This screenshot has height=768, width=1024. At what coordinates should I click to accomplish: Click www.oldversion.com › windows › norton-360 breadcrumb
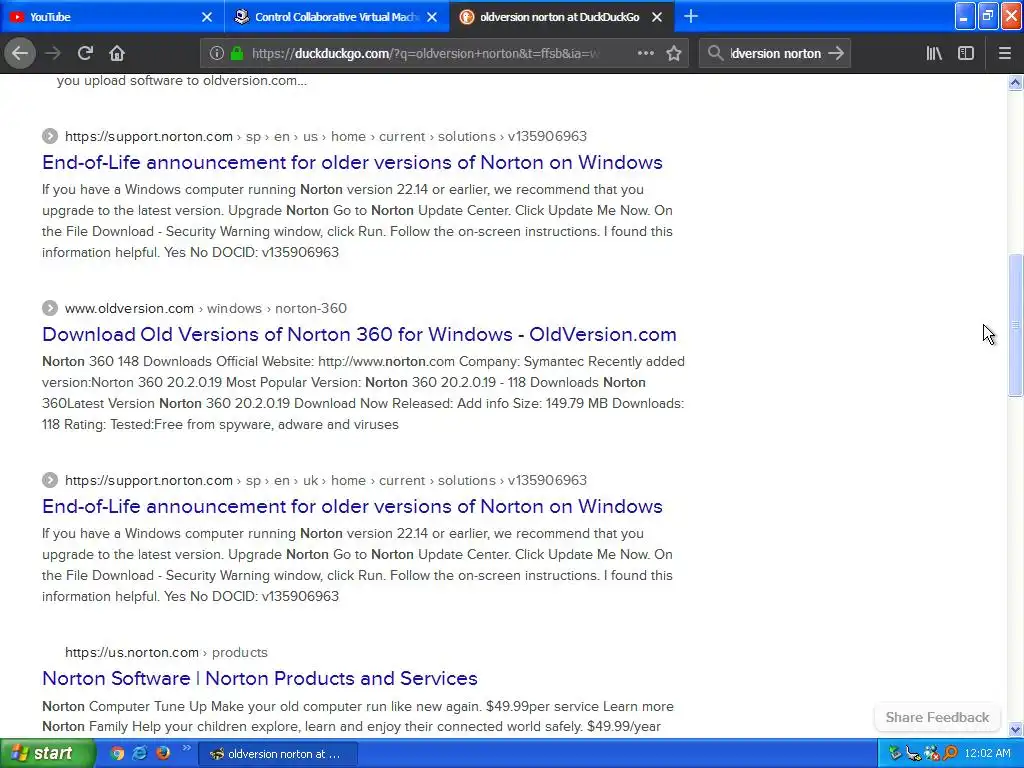coord(206,308)
